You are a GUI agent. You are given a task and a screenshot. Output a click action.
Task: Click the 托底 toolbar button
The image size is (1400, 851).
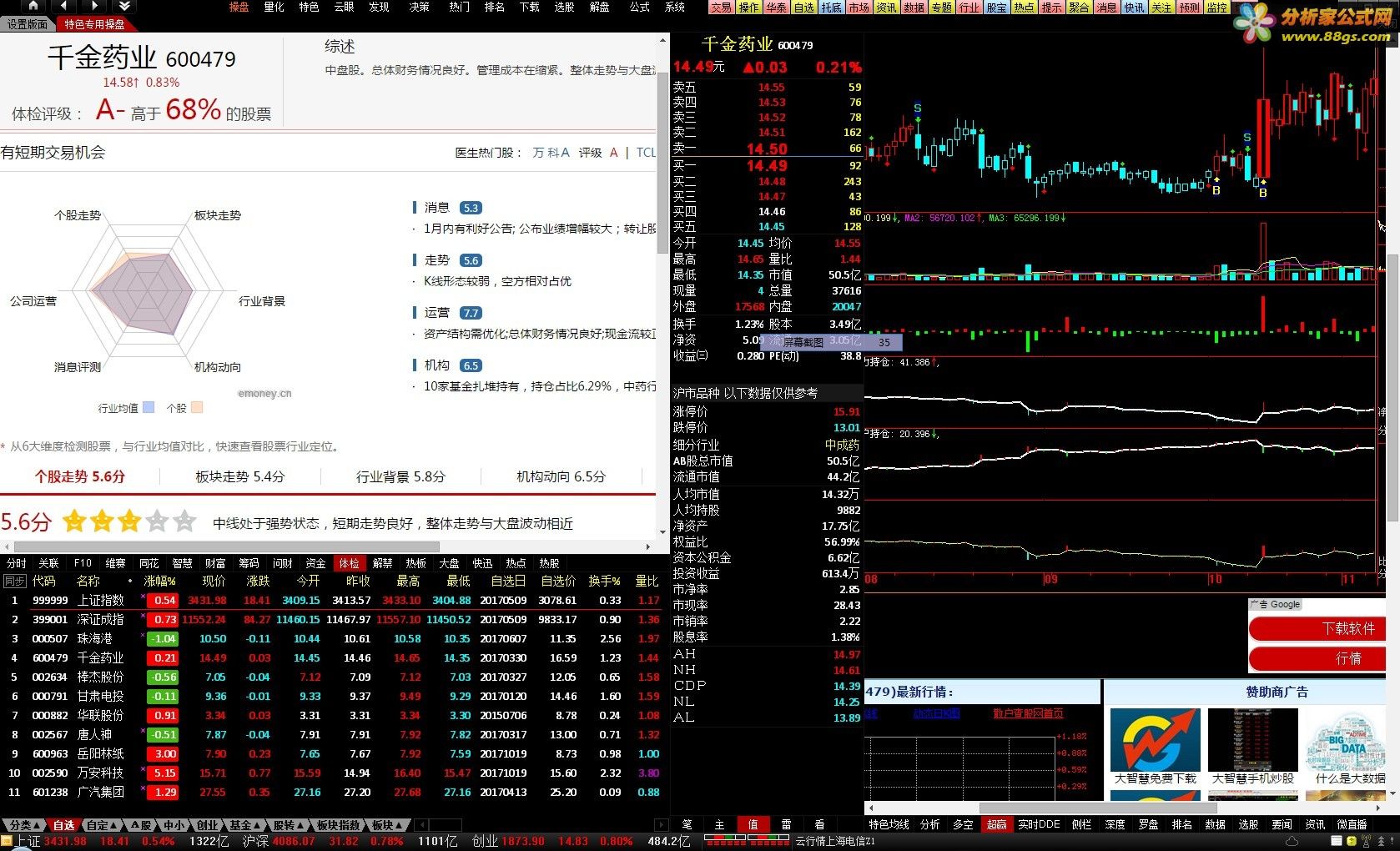tap(832, 8)
